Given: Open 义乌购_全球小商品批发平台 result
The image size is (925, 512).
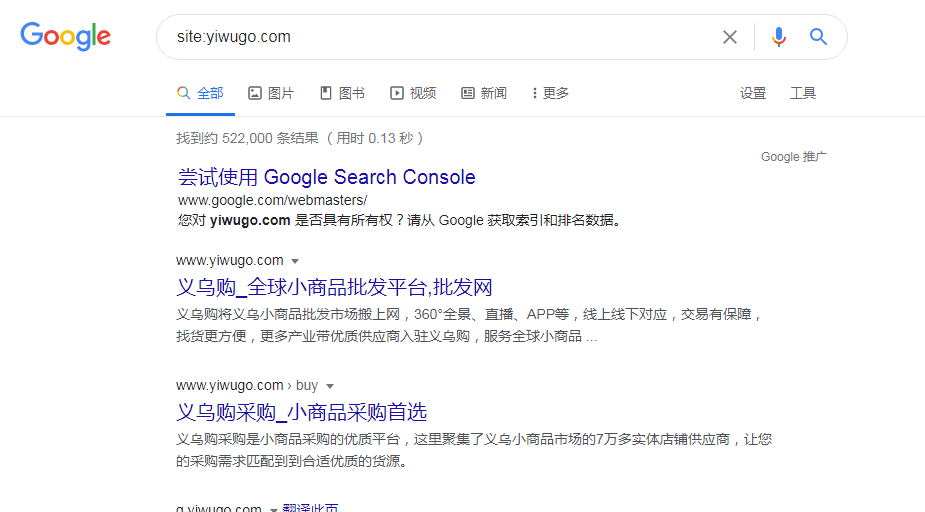Looking at the screenshot, I should pos(334,287).
